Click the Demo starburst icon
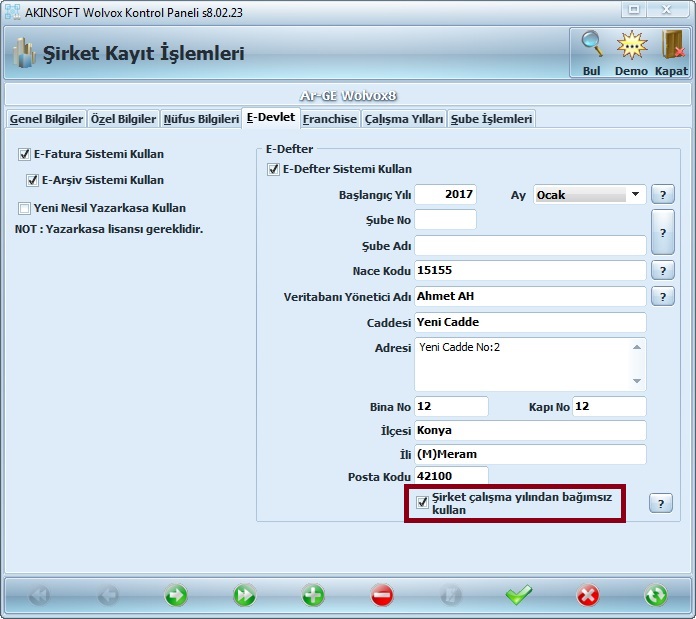696x619 pixels. point(632,44)
